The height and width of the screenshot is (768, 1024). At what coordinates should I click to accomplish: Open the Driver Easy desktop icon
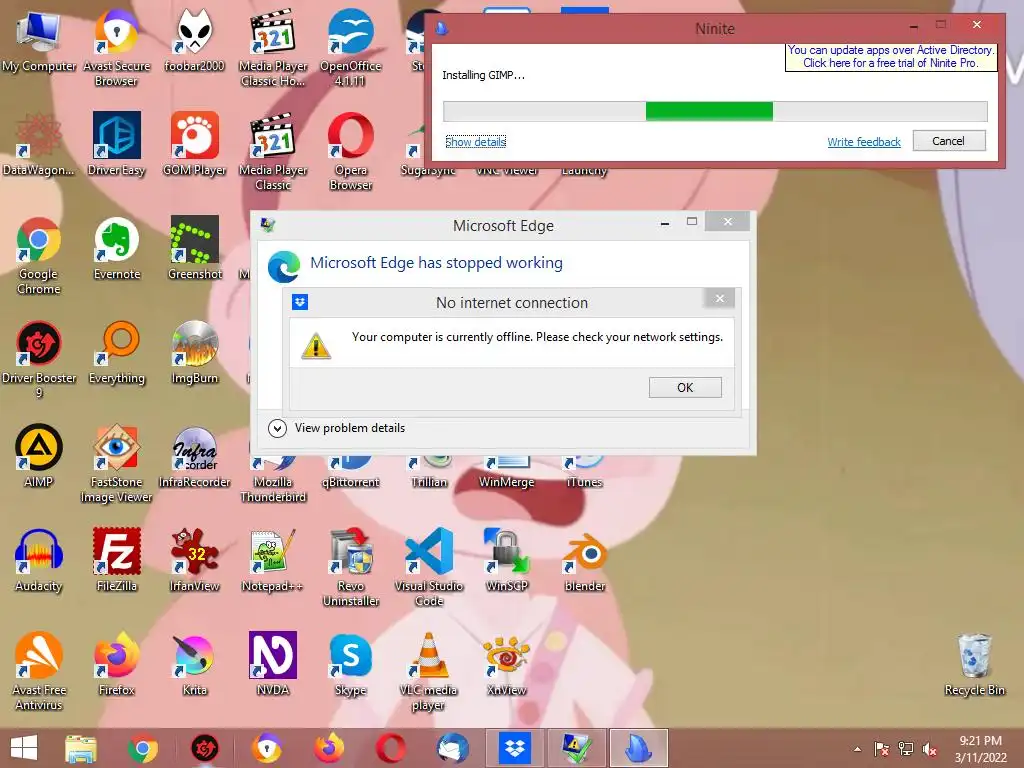pos(116,144)
